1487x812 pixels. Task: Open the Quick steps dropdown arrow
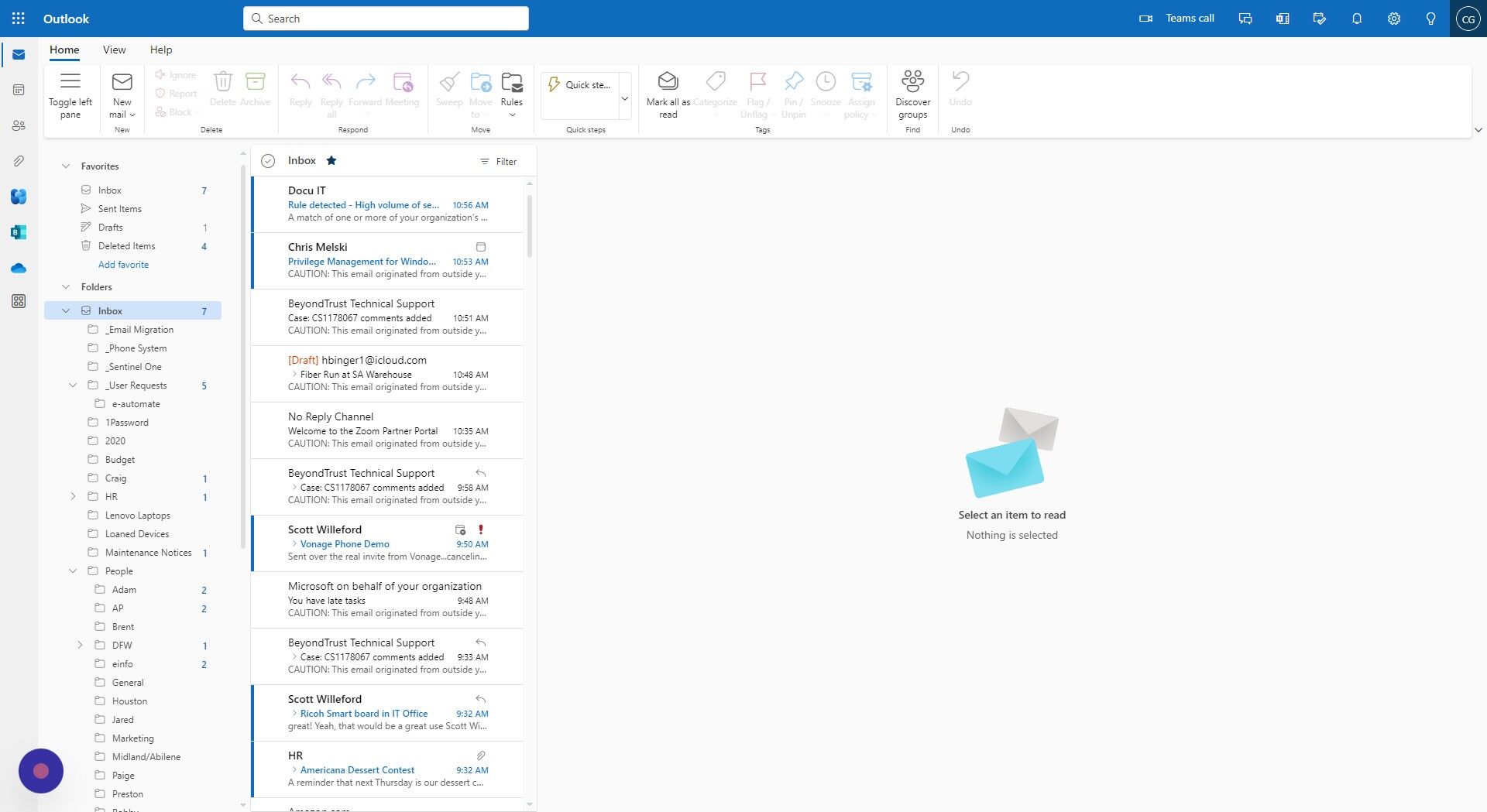(x=624, y=98)
